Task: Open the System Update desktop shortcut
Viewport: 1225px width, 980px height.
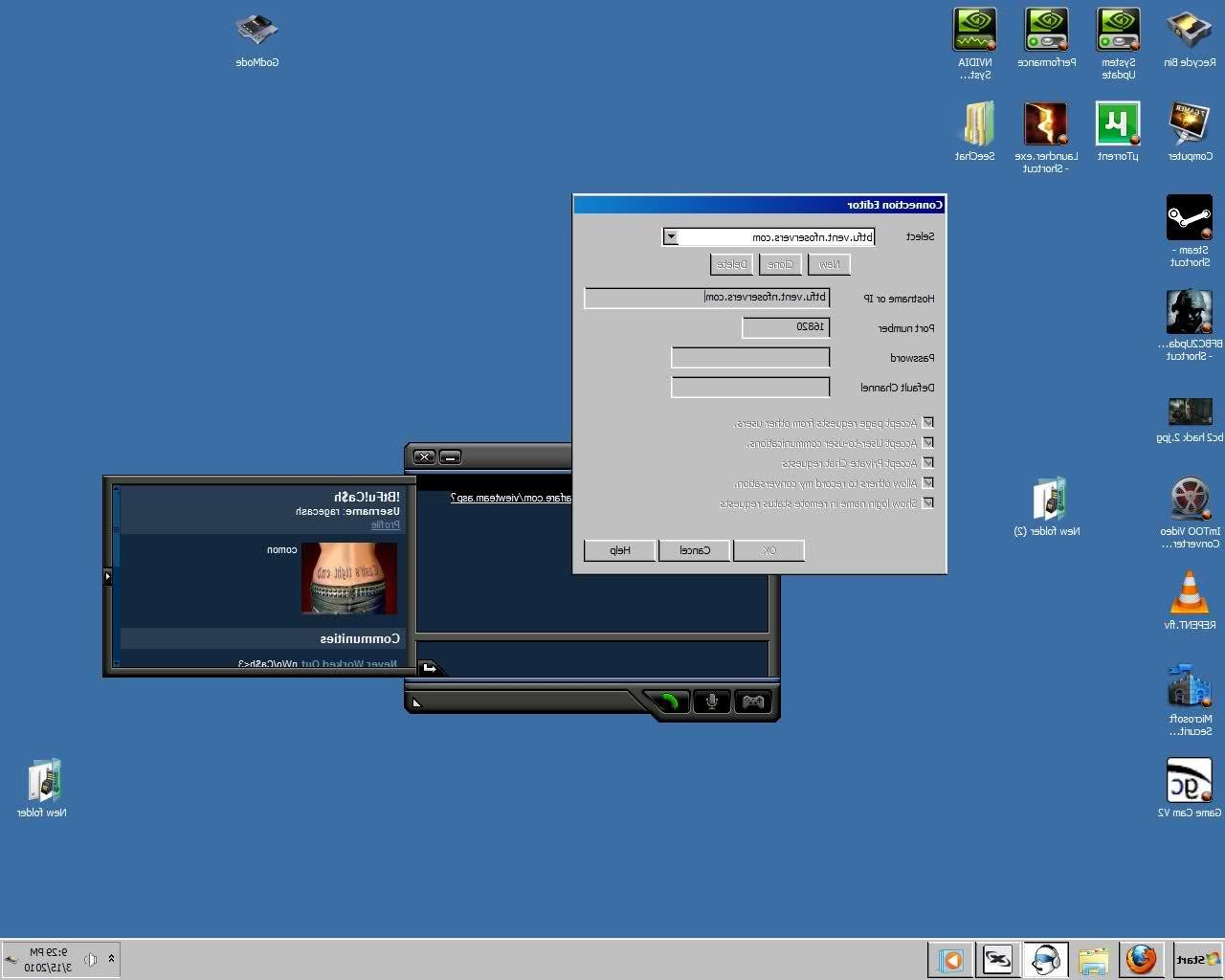Action: coord(1118,43)
